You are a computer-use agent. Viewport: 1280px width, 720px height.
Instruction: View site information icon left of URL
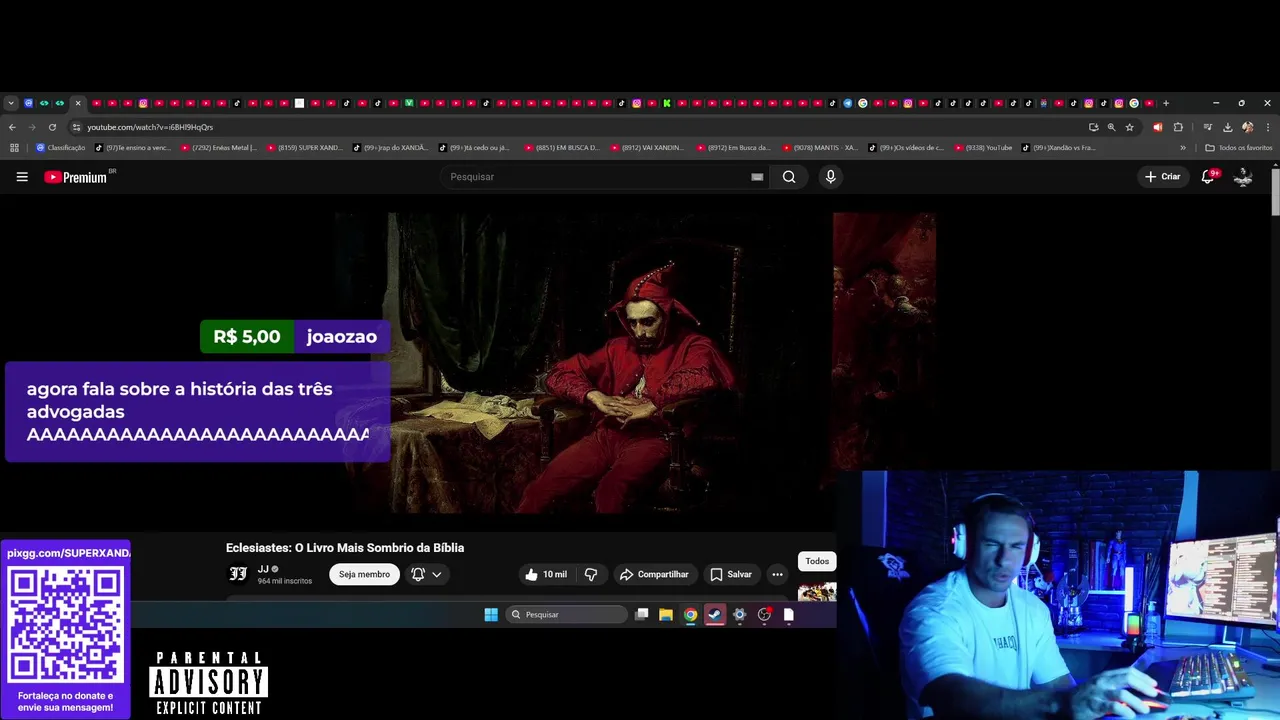click(76, 127)
